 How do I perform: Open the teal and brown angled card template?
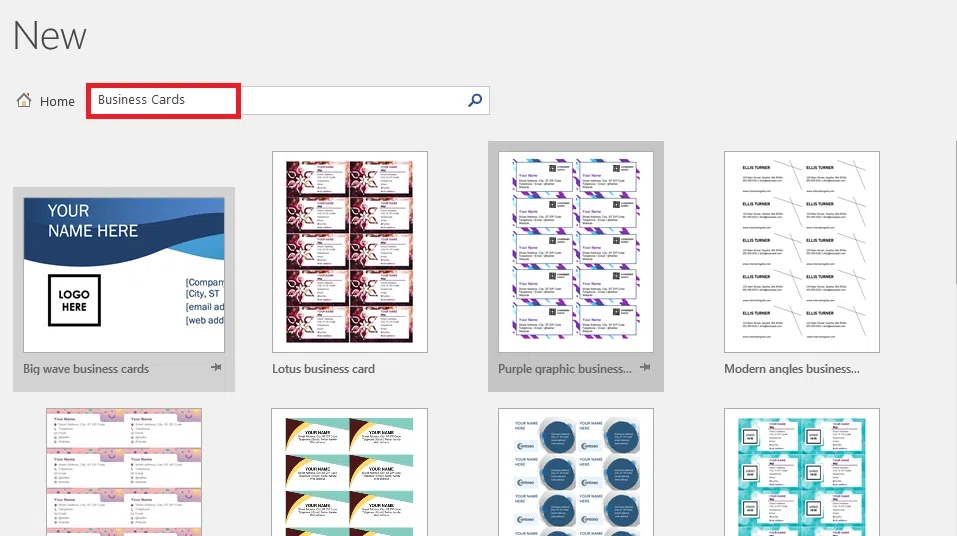coord(350,472)
